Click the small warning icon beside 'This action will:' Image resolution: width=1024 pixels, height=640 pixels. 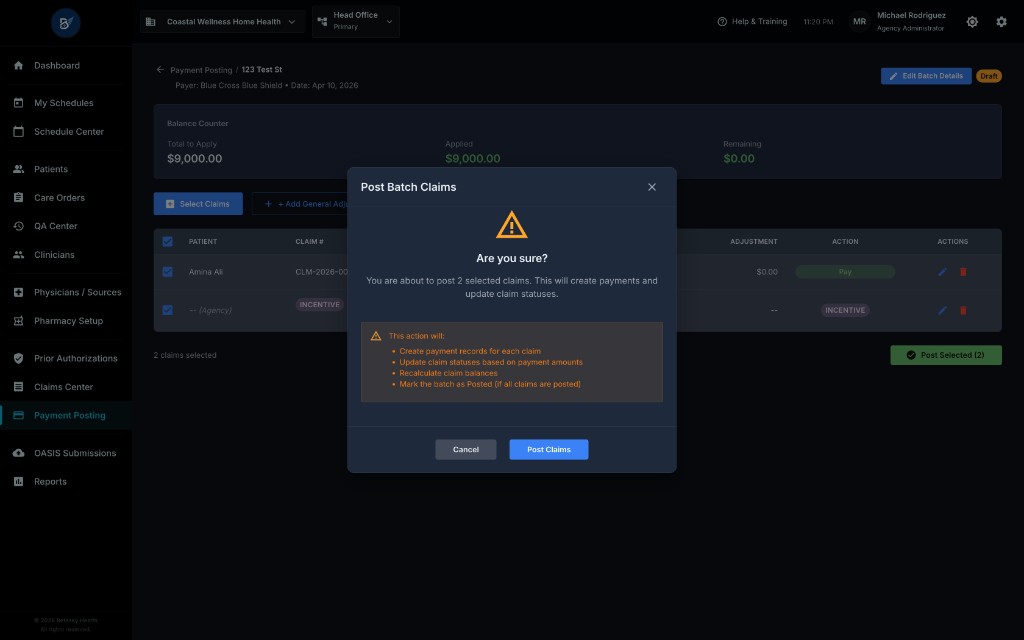click(x=376, y=336)
